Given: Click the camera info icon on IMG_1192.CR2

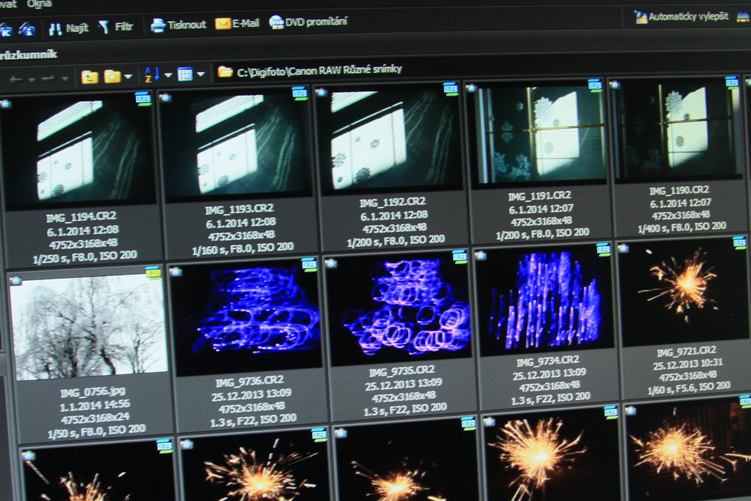Looking at the screenshot, I should coord(321,92).
